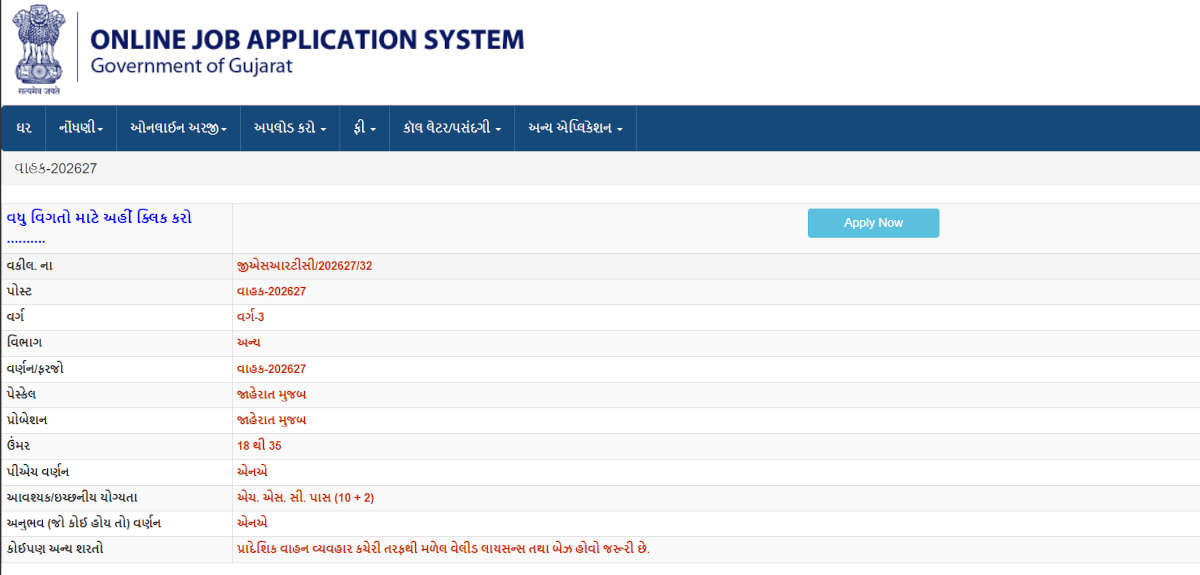1200x575 pixels.
Task: Click the પોસ્ટ row label
Action: [x=21, y=291]
